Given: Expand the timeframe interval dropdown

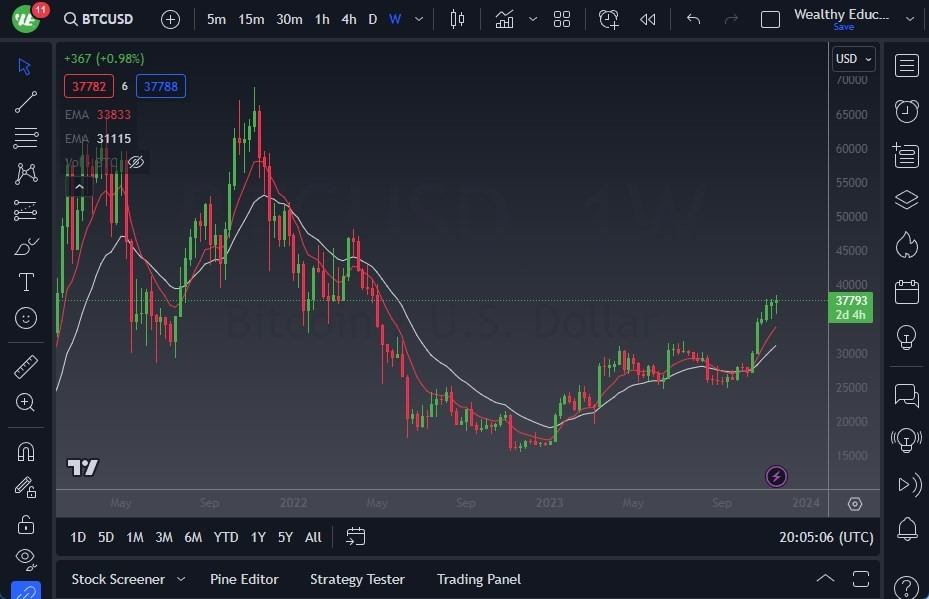Looking at the screenshot, I should point(418,18).
